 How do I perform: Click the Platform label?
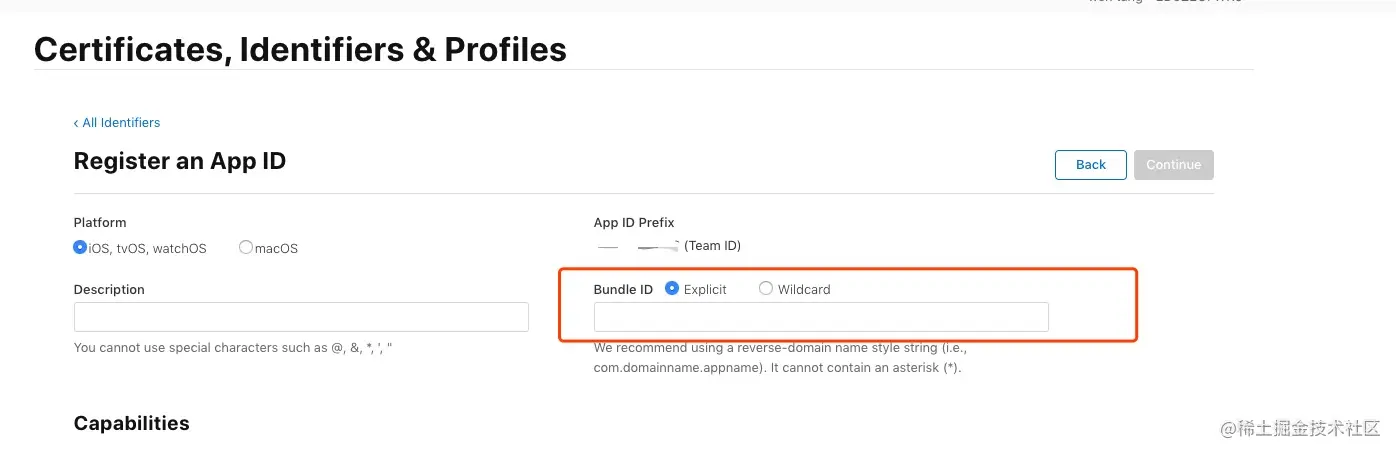point(100,223)
